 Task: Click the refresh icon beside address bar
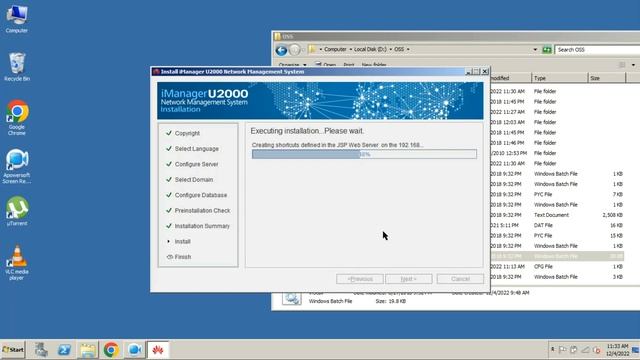(547, 50)
